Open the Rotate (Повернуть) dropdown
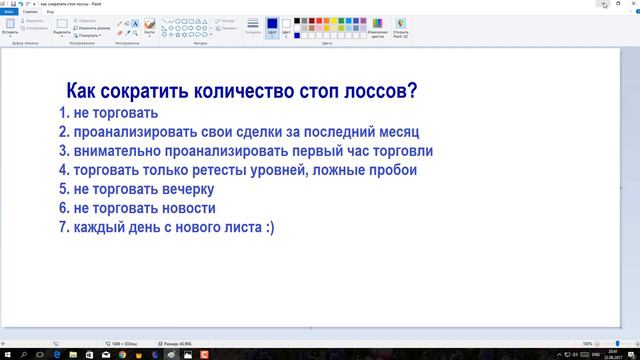 click(88, 36)
